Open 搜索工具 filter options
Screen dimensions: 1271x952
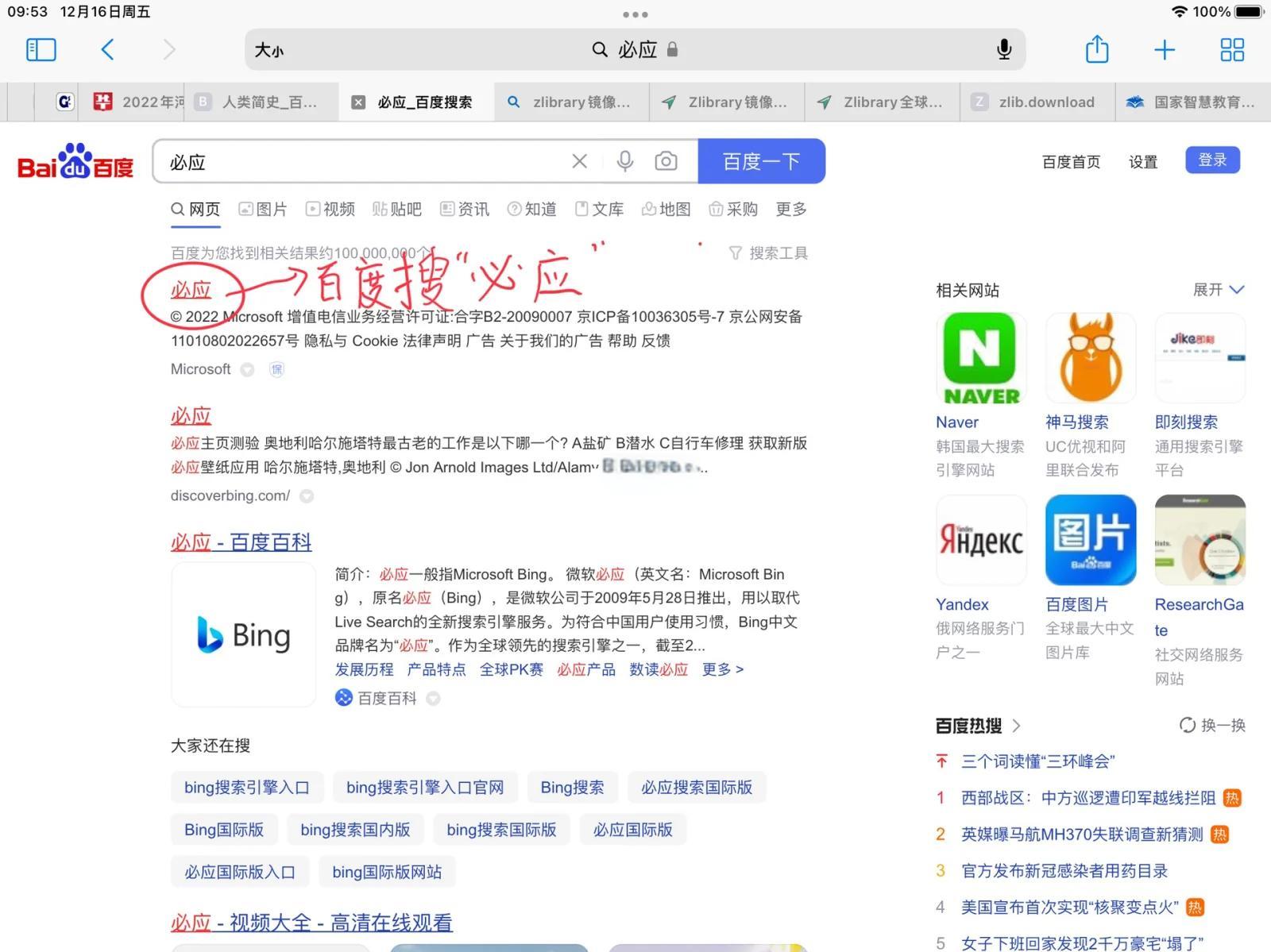[x=768, y=253]
